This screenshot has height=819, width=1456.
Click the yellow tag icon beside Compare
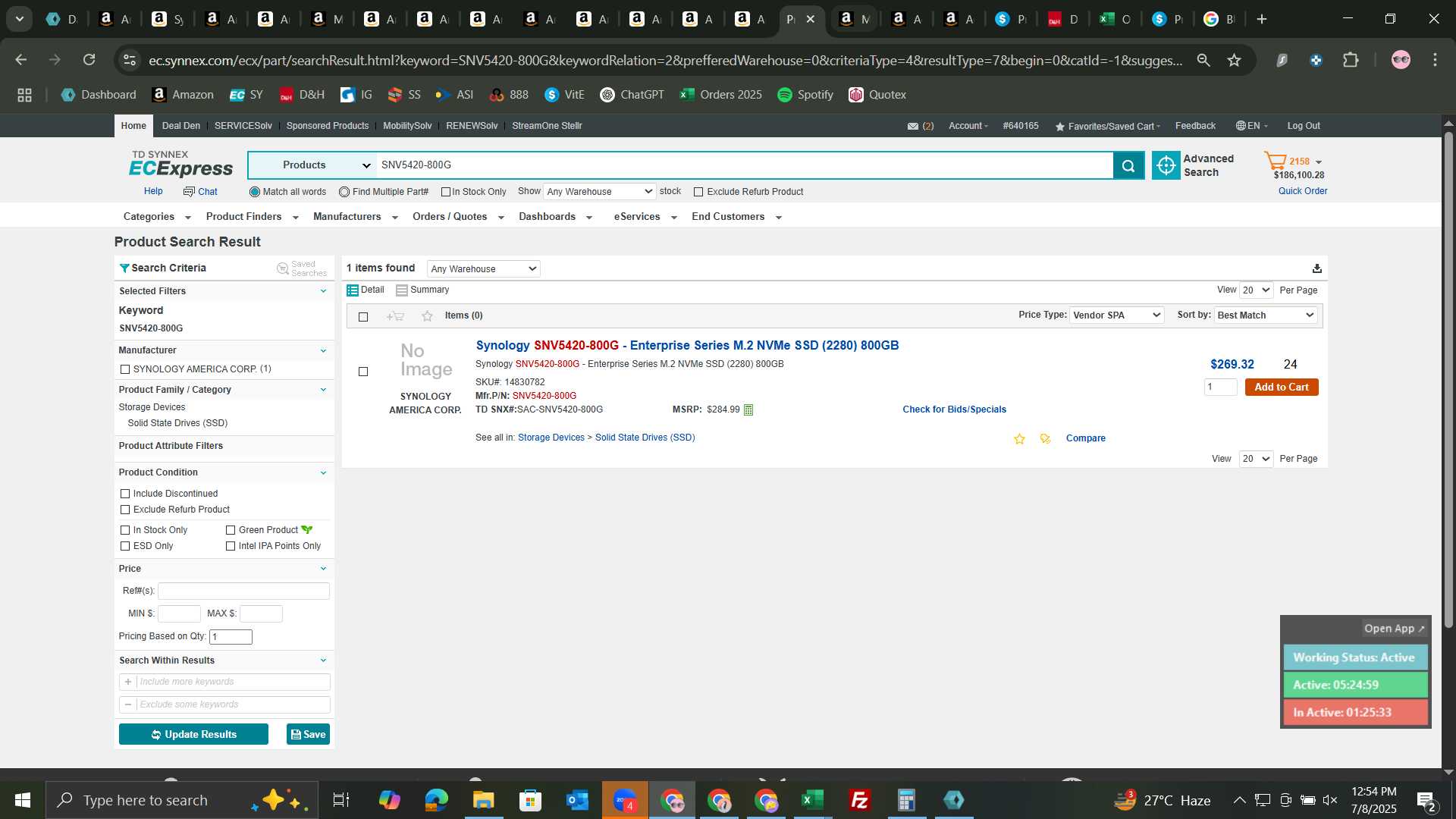pos(1045,439)
